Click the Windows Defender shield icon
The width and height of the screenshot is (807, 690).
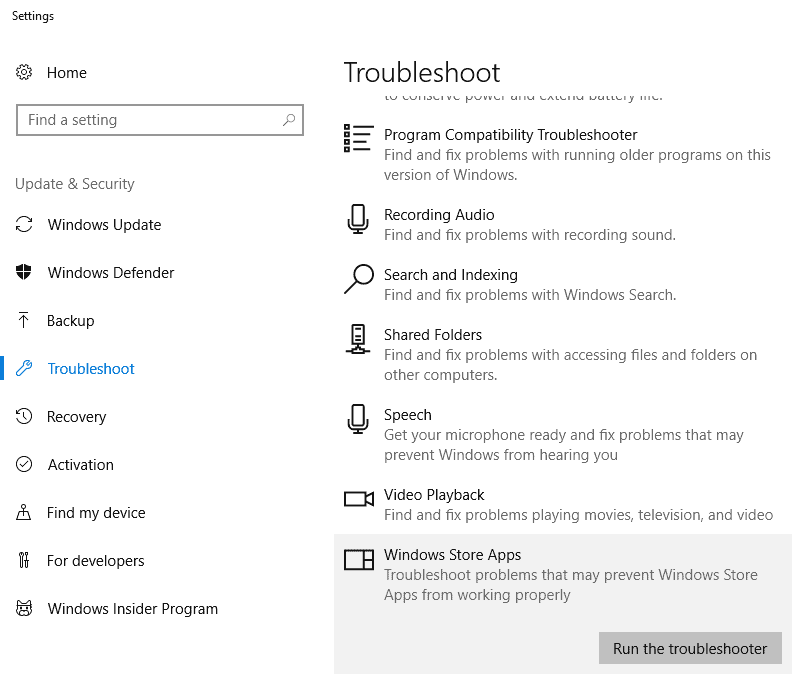click(27, 272)
